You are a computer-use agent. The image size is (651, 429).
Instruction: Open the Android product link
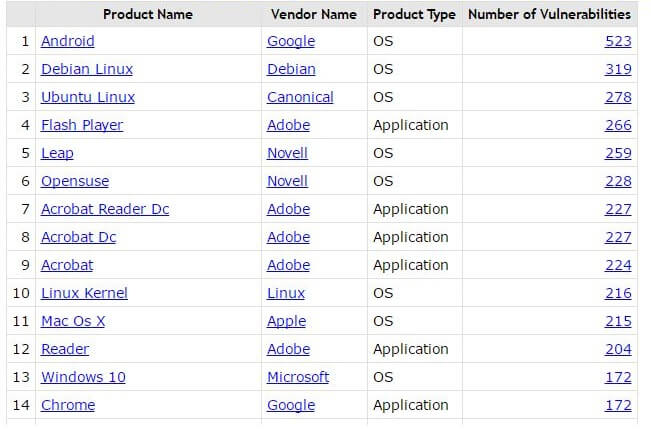68,41
